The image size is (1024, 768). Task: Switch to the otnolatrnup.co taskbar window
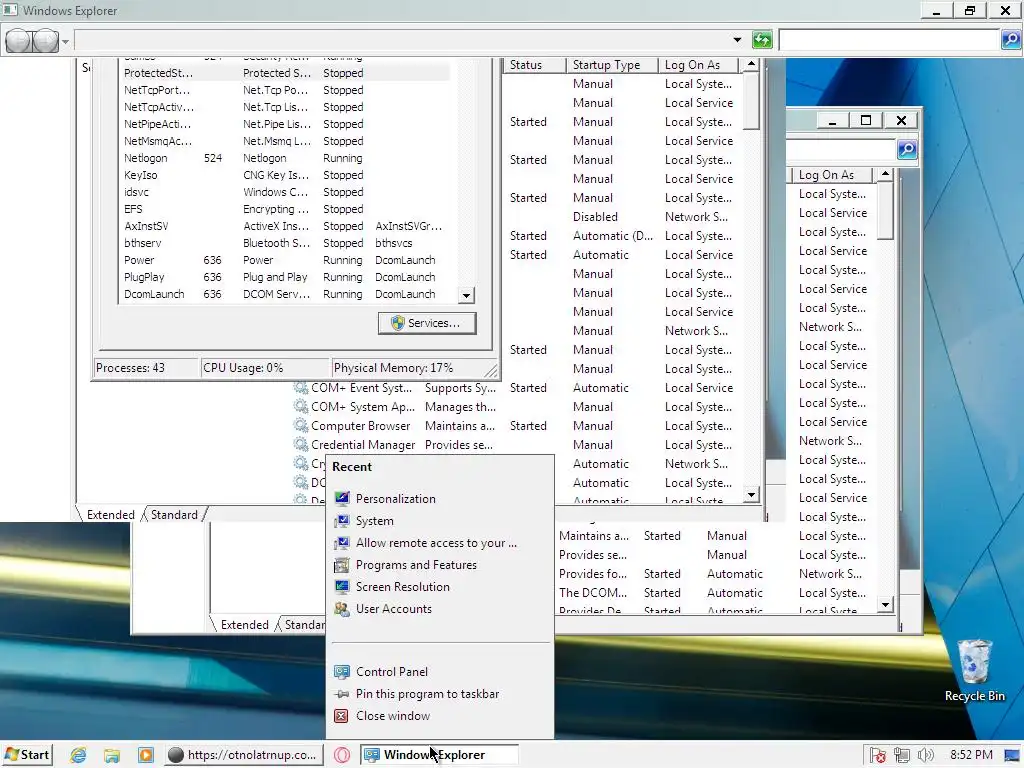tap(242, 755)
